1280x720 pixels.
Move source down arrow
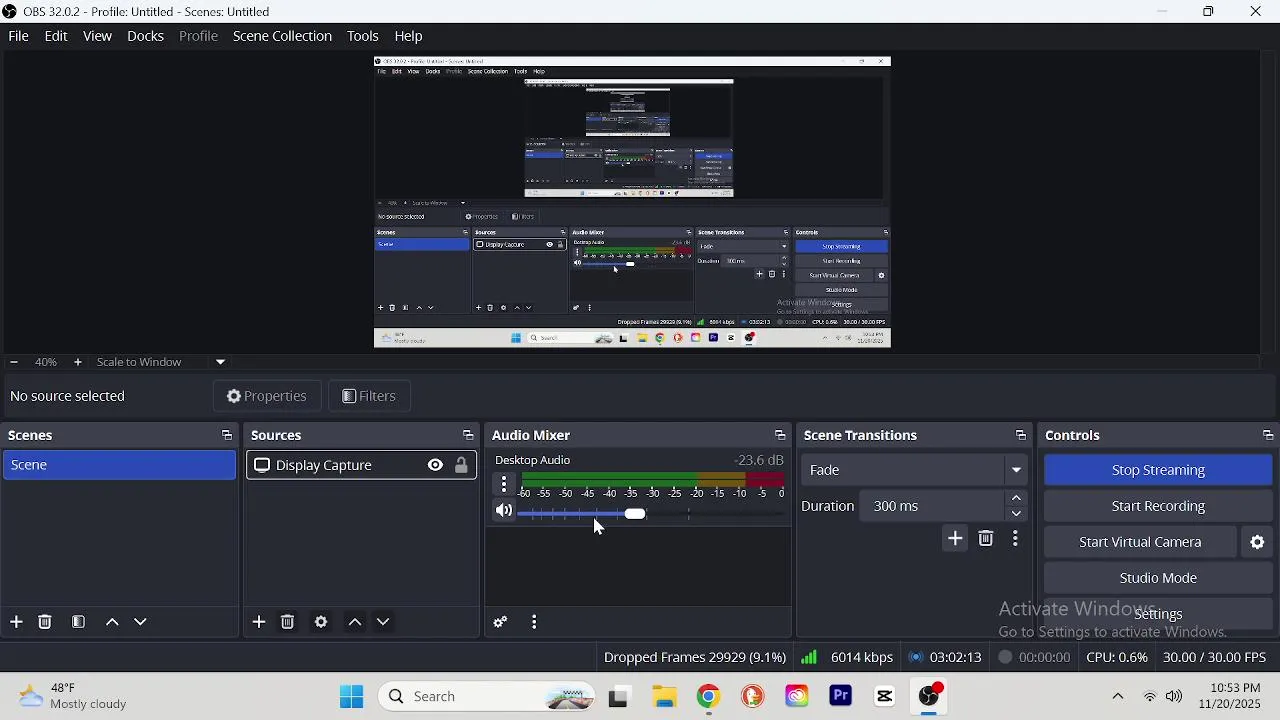384,622
